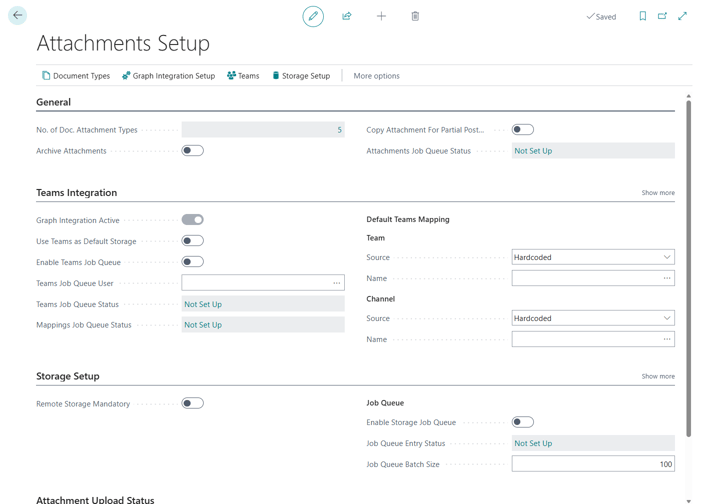Open Graph Integration Setup action
715x504 pixels.
(168, 76)
